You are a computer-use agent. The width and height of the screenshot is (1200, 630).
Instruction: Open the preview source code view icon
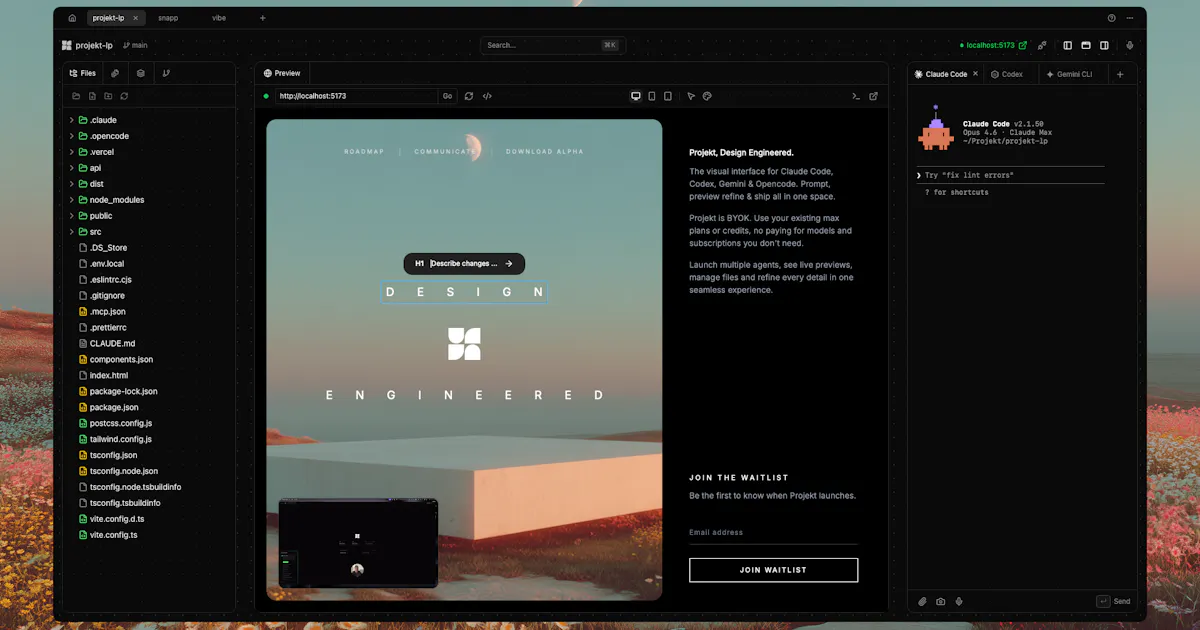487,96
